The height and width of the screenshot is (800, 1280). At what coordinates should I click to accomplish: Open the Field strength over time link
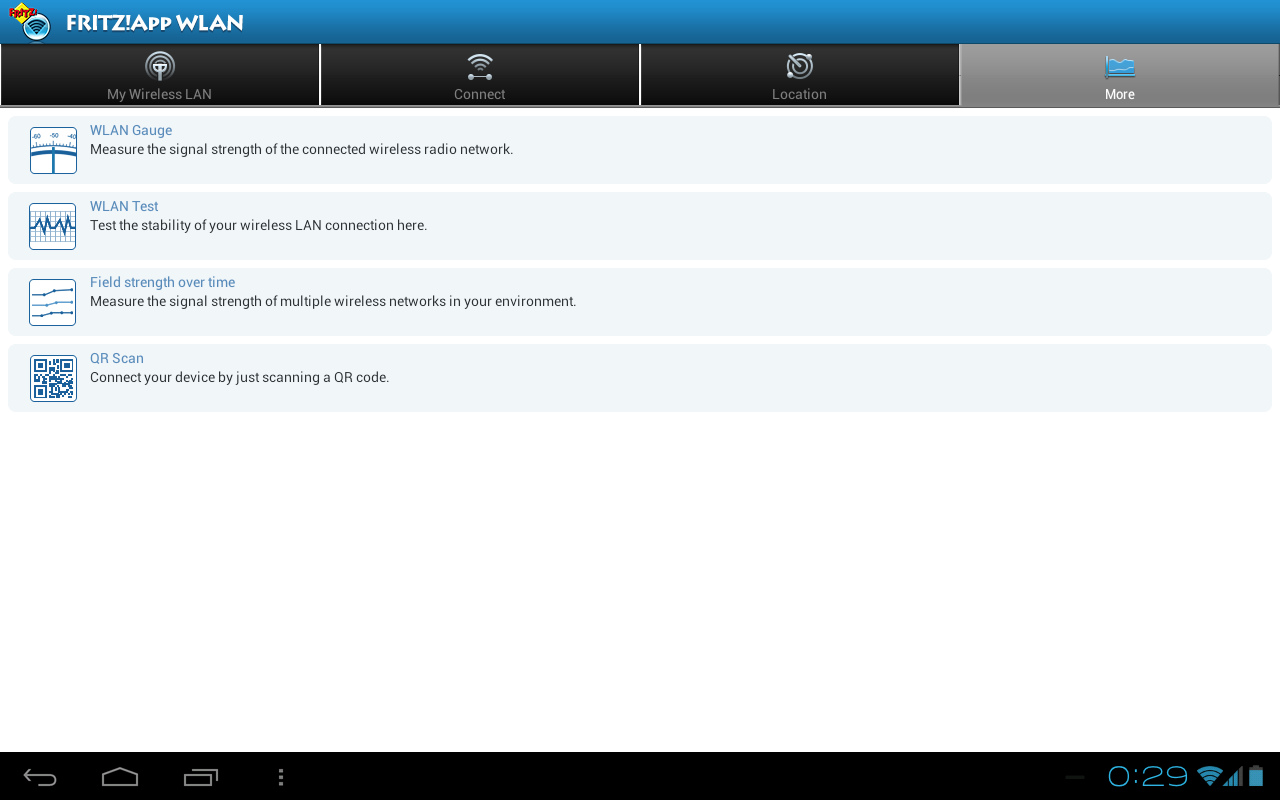162,282
